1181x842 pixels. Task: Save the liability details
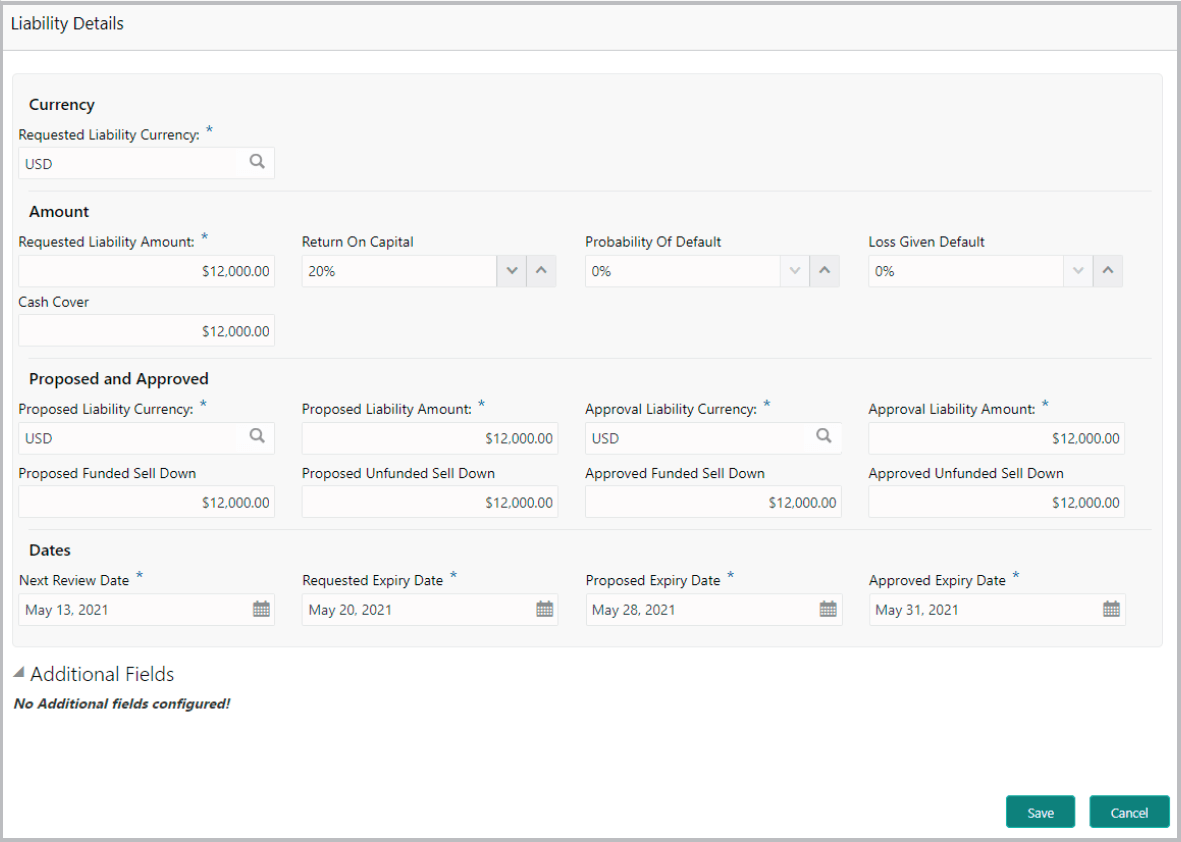[x=1040, y=812]
